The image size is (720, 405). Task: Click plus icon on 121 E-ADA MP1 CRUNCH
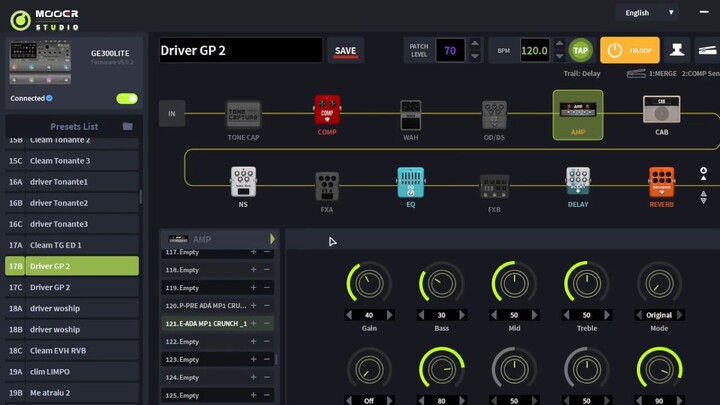(x=253, y=323)
